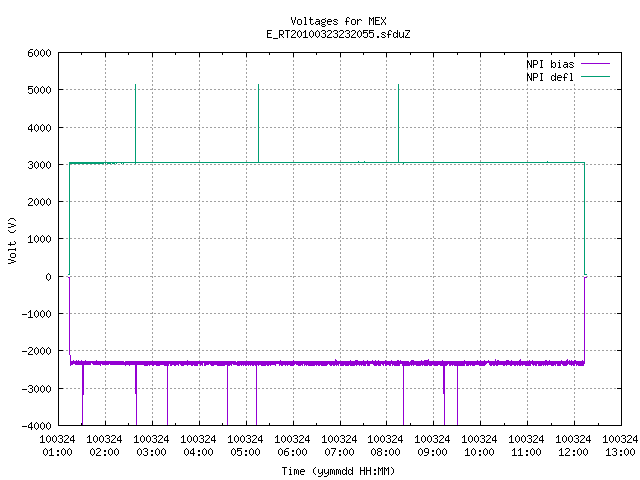
Task: Click the 6000 y-axis tick label
Action: tap(39, 53)
